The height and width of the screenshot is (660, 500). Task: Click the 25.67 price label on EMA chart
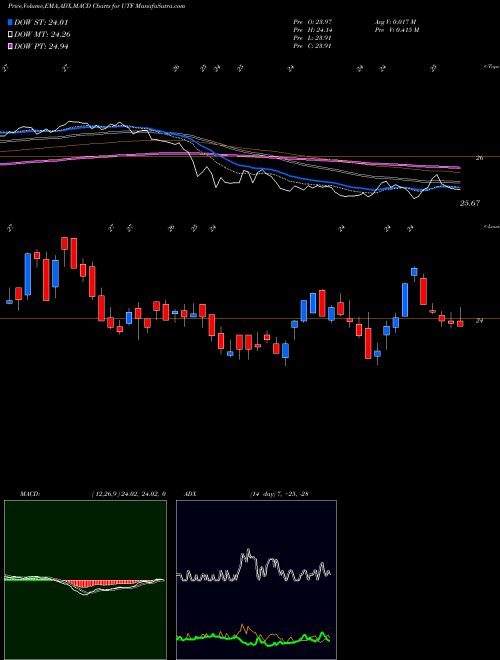tap(470, 203)
